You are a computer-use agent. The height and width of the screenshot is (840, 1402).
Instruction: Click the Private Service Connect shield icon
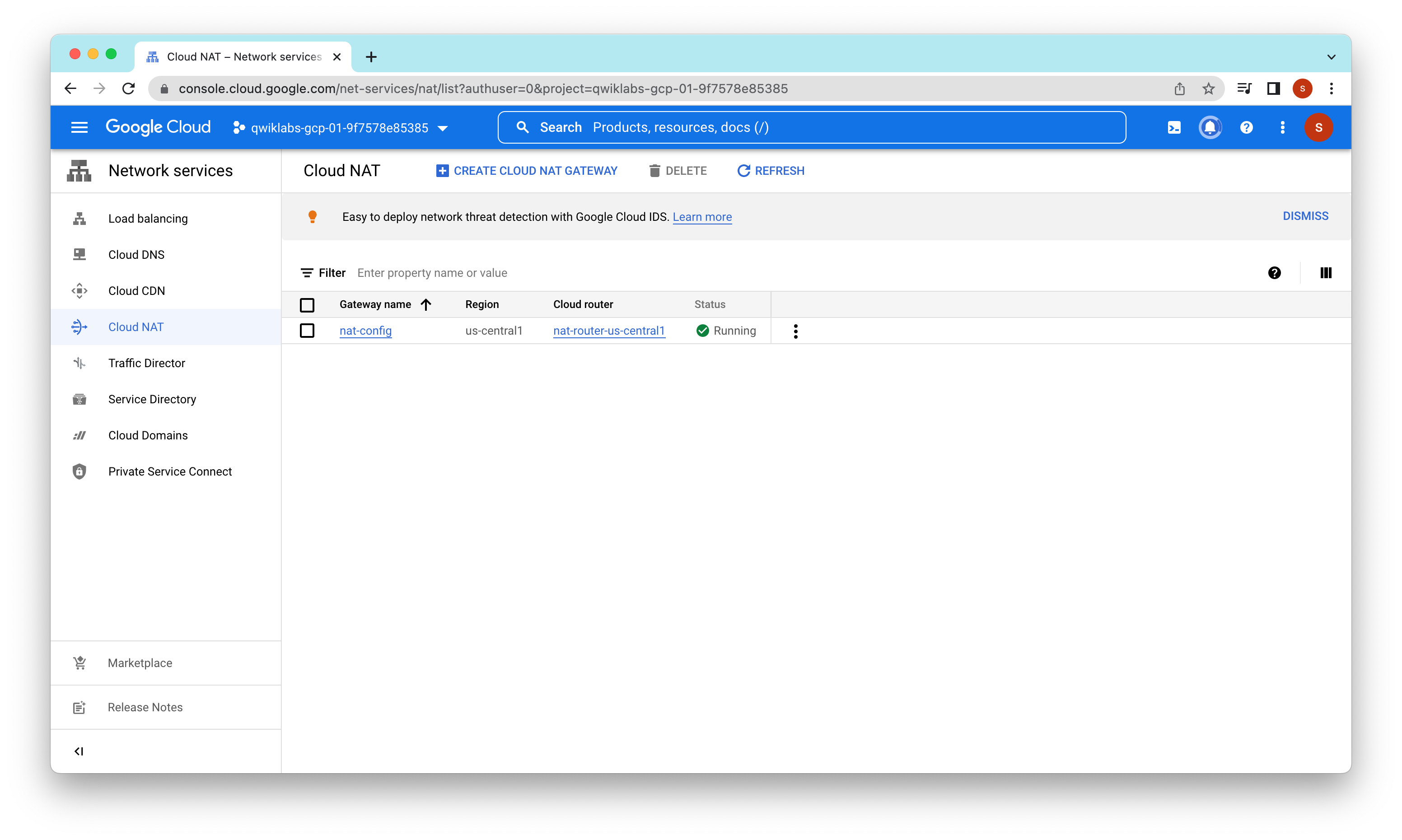(80, 472)
